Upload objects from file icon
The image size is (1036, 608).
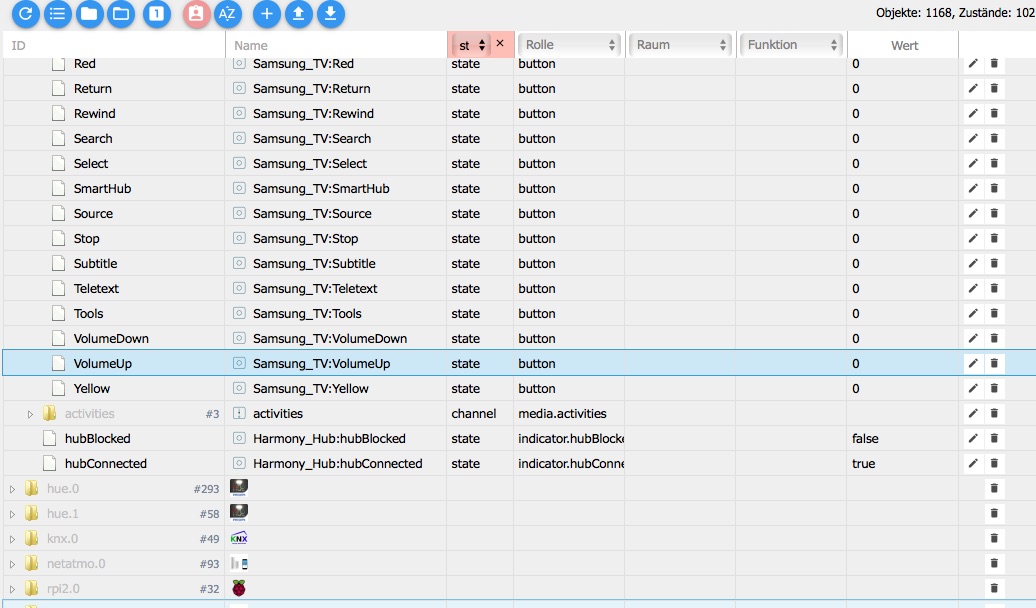(x=299, y=13)
